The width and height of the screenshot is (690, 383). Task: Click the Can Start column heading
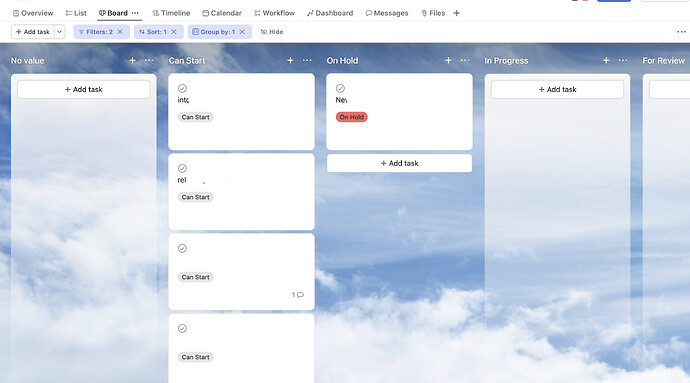(x=187, y=61)
